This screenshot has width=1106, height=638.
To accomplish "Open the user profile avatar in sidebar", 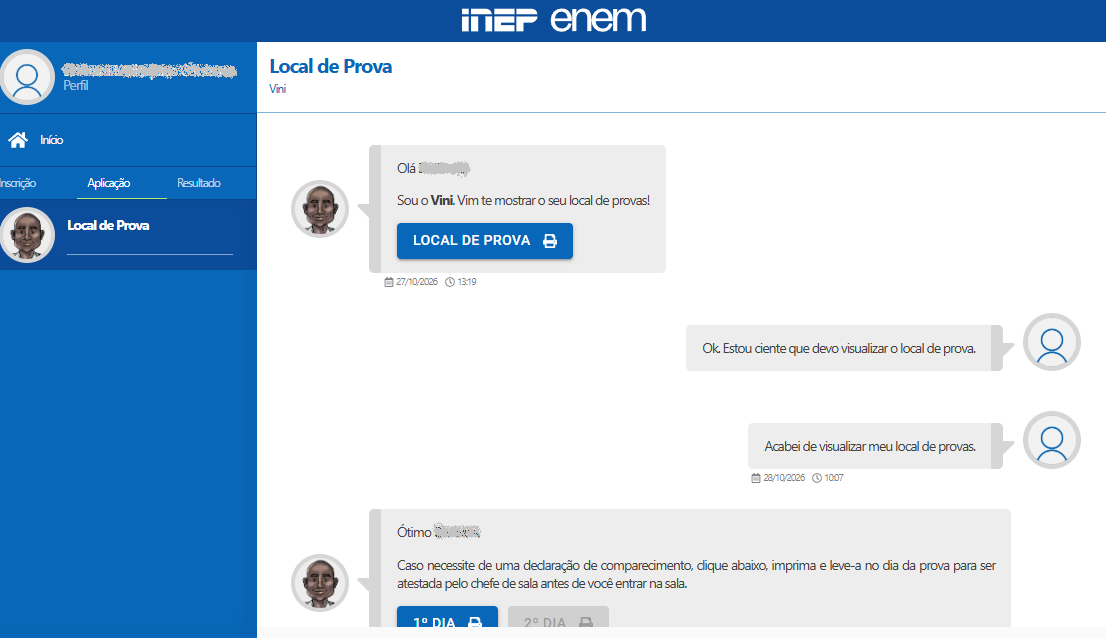I will pyautogui.click(x=28, y=77).
